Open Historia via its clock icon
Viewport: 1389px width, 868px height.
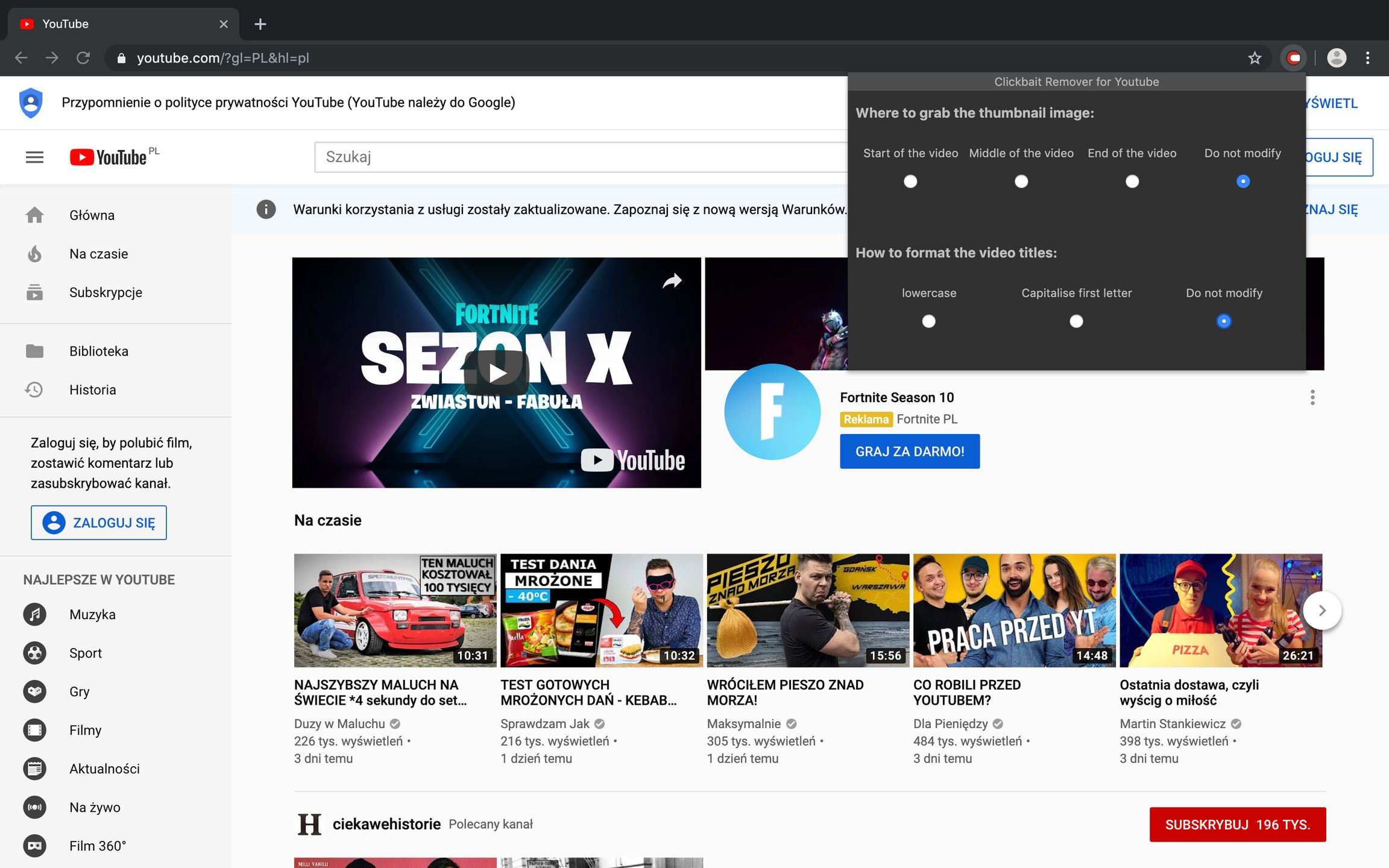point(34,389)
